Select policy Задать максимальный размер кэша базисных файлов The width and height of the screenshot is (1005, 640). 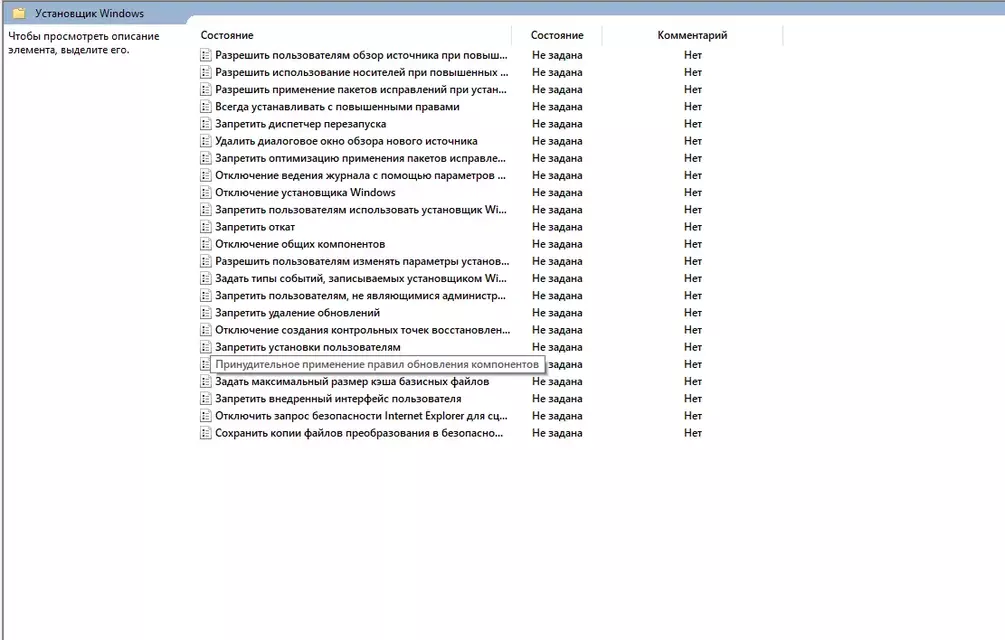352,382
